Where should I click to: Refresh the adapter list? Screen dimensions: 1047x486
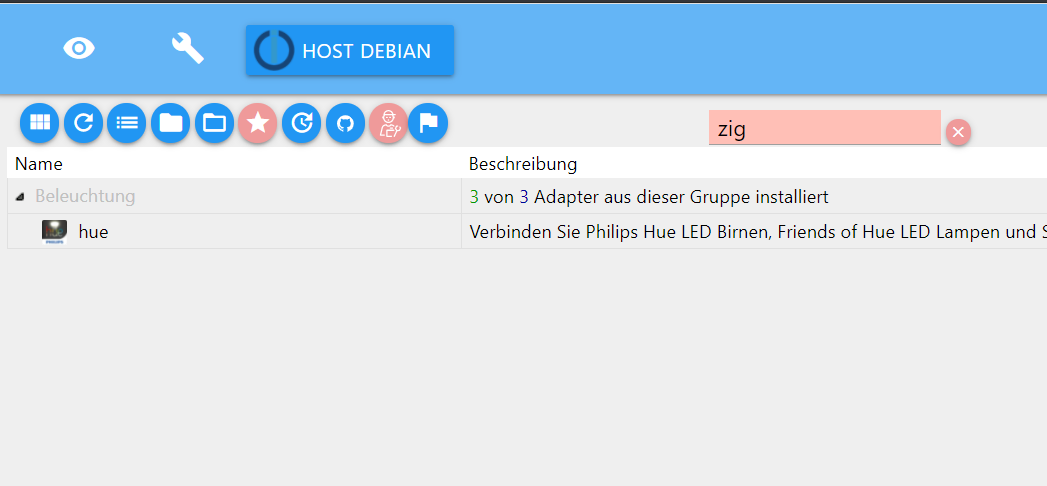[x=83, y=123]
